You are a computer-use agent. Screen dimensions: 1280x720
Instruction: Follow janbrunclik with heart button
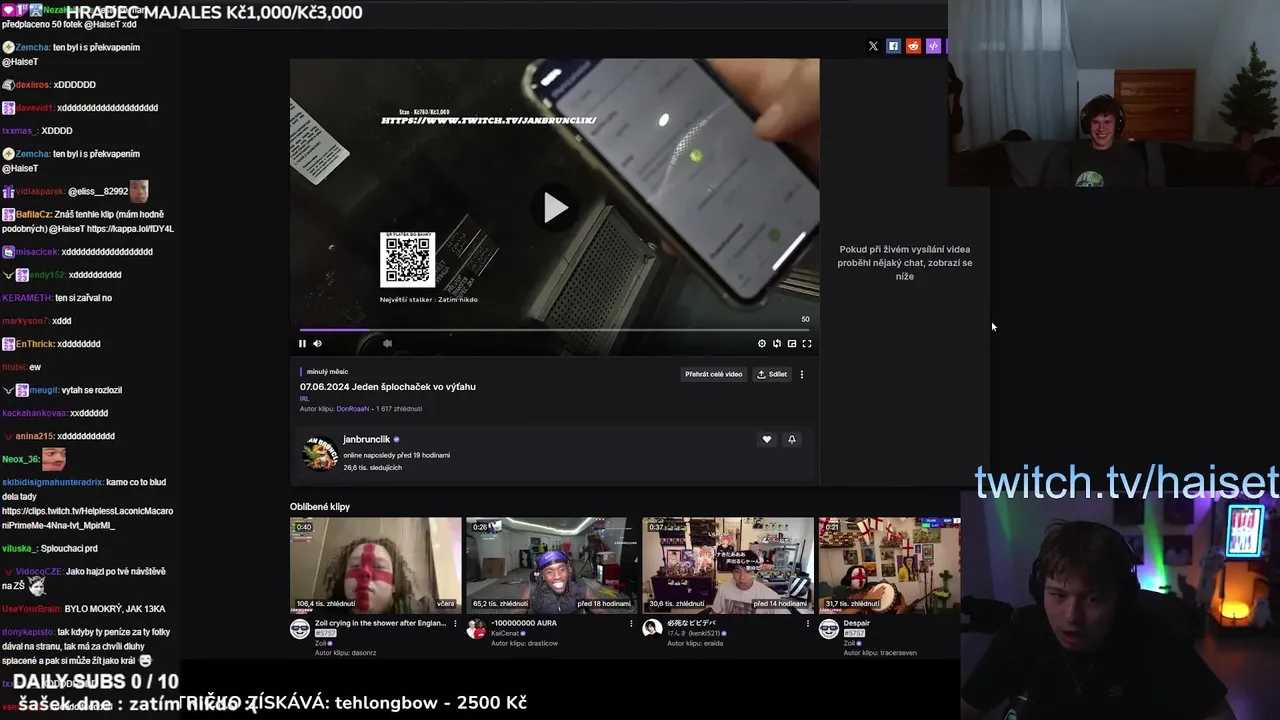(767, 440)
